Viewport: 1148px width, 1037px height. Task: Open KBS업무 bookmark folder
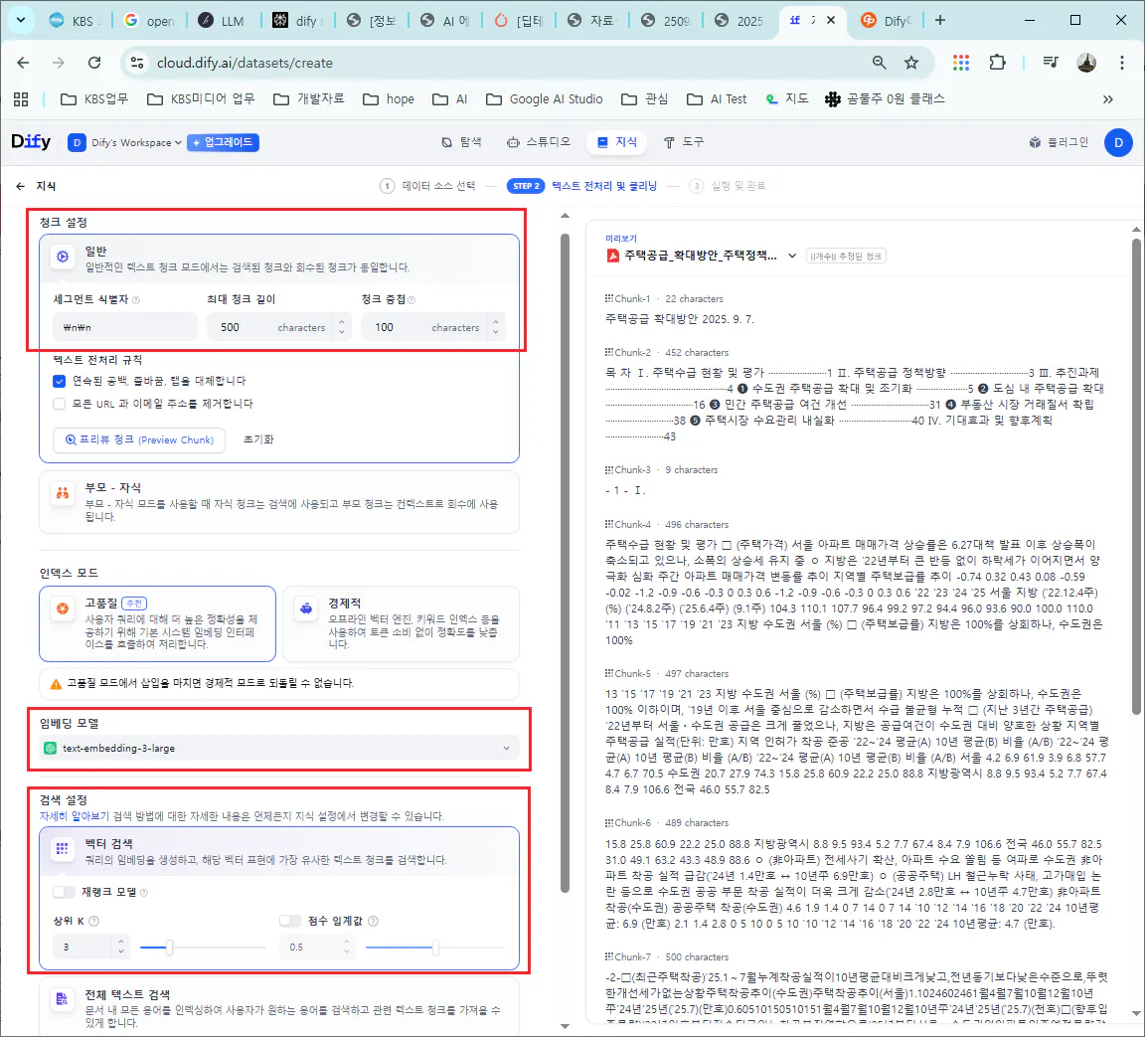click(93, 98)
